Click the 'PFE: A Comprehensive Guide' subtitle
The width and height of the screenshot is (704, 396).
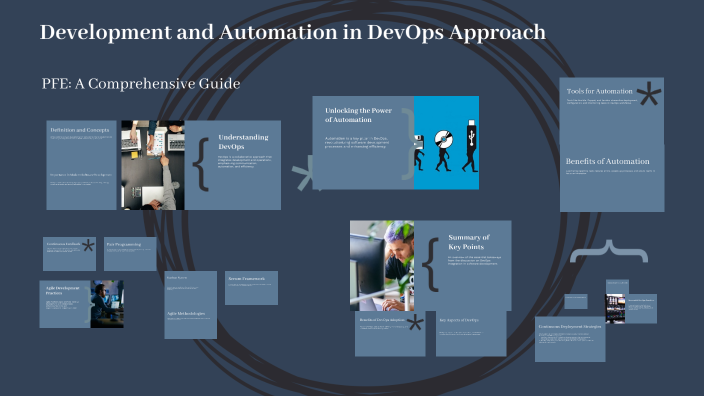[x=141, y=84]
